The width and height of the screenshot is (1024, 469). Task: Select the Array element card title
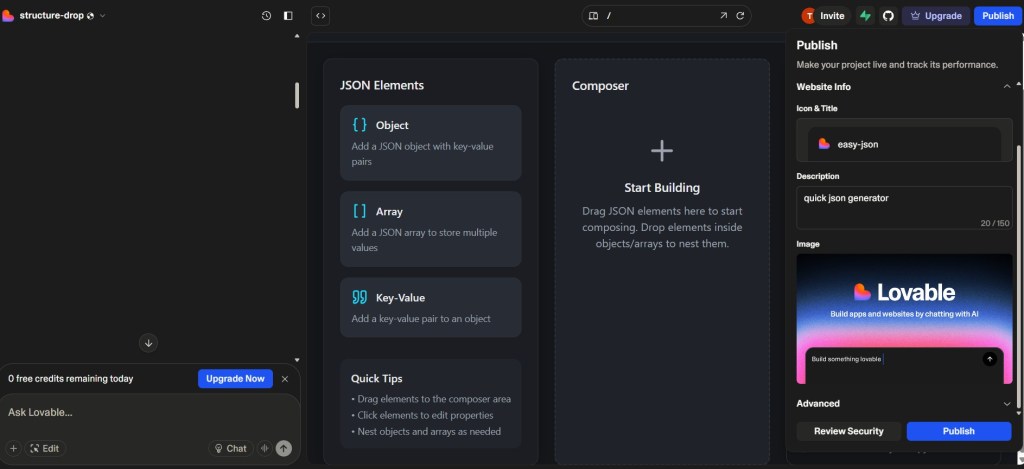(389, 212)
